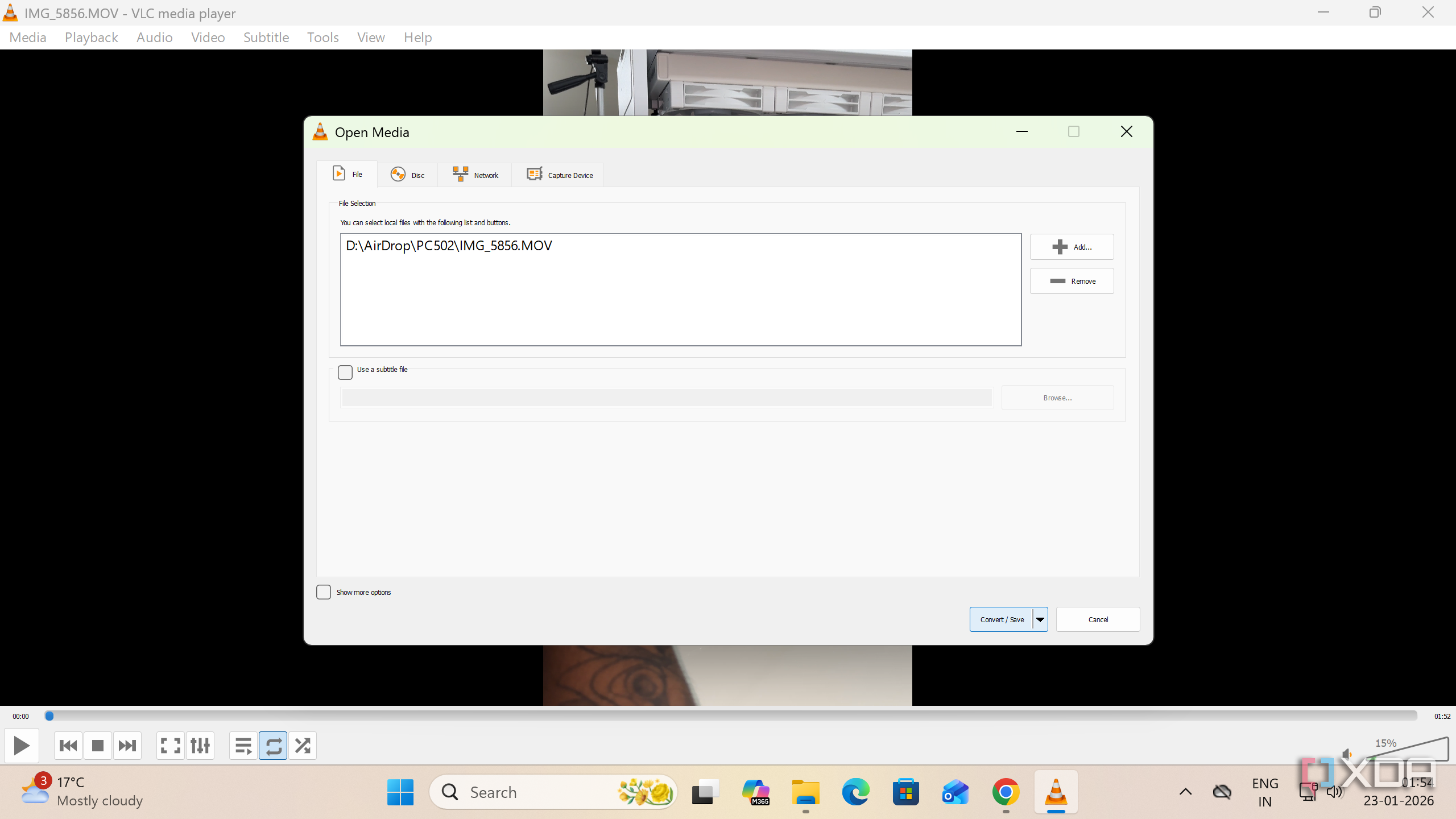The image size is (1456, 819).
Task: Select the File tab in Open Media
Action: point(347,174)
